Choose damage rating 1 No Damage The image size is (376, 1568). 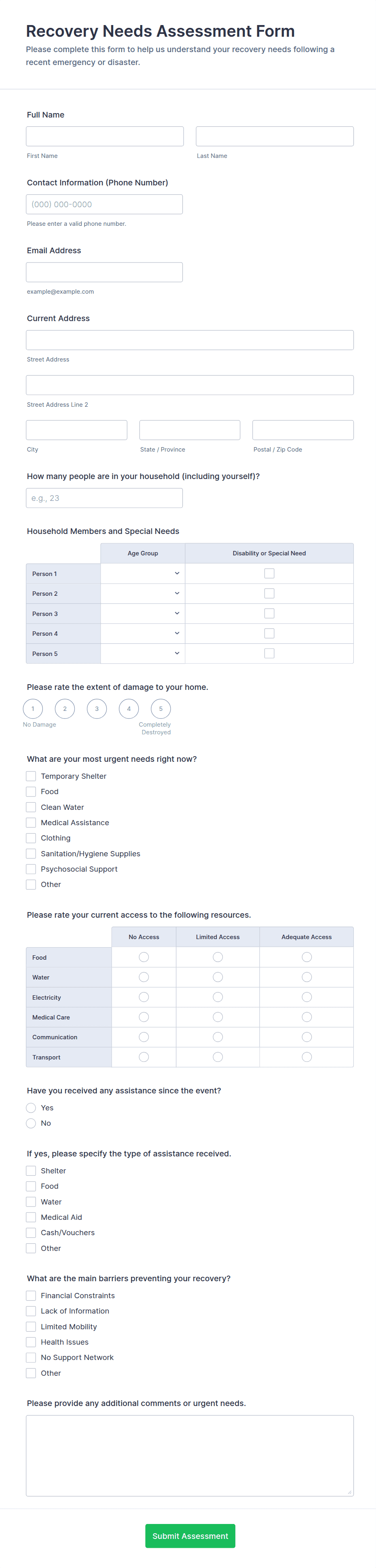pos(33,708)
